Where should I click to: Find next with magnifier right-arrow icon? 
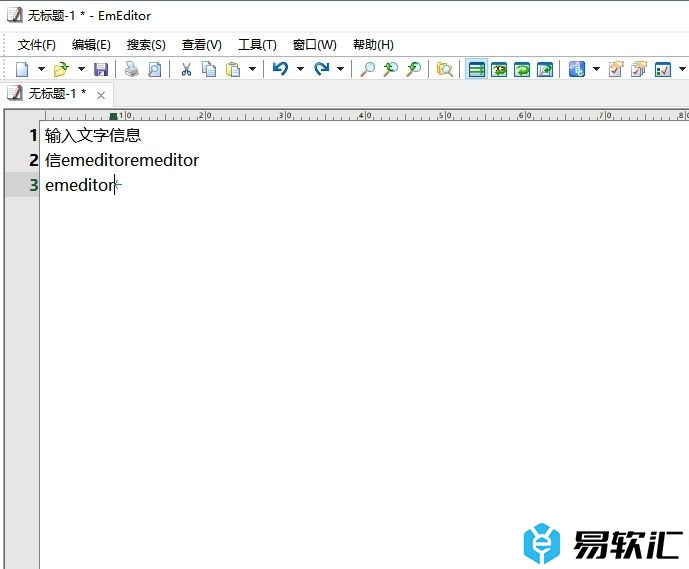[413, 69]
